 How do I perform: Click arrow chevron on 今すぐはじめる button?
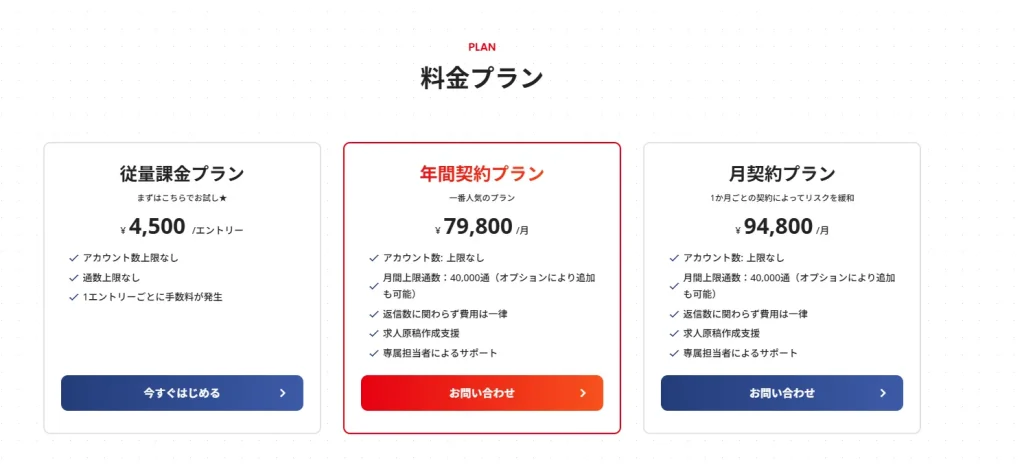[x=283, y=393]
